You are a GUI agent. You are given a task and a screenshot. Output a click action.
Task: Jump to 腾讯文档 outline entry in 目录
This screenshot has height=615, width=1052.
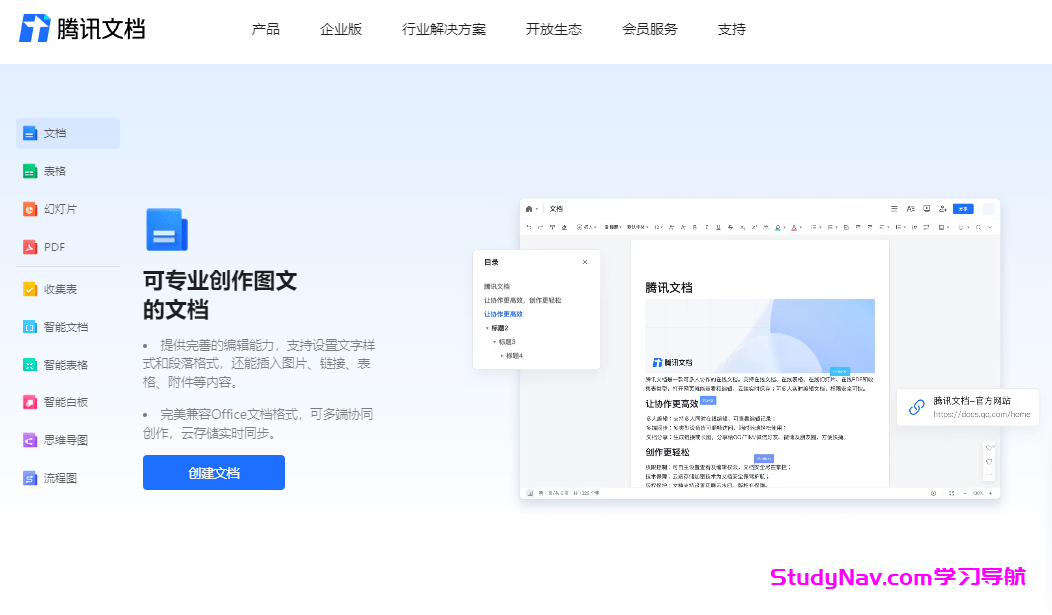point(496,286)
